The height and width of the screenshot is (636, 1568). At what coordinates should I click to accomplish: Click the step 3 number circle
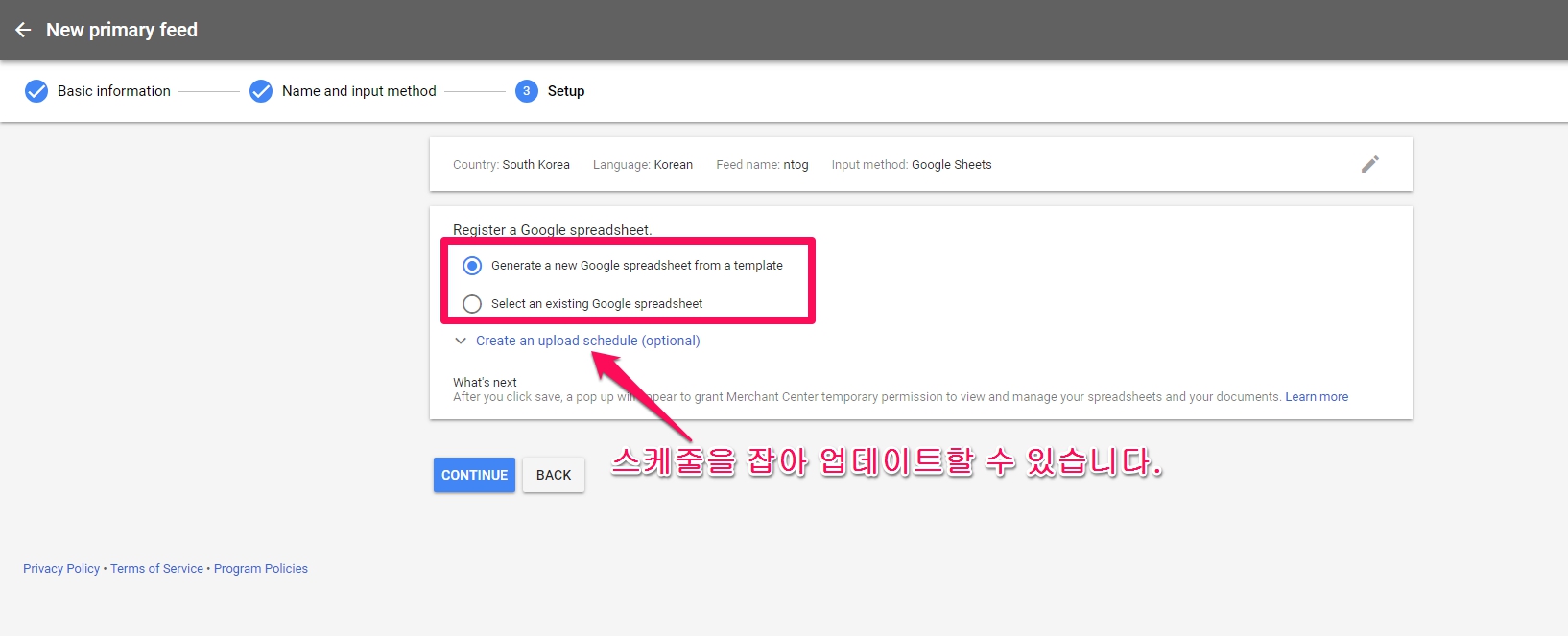coord(526,91)
